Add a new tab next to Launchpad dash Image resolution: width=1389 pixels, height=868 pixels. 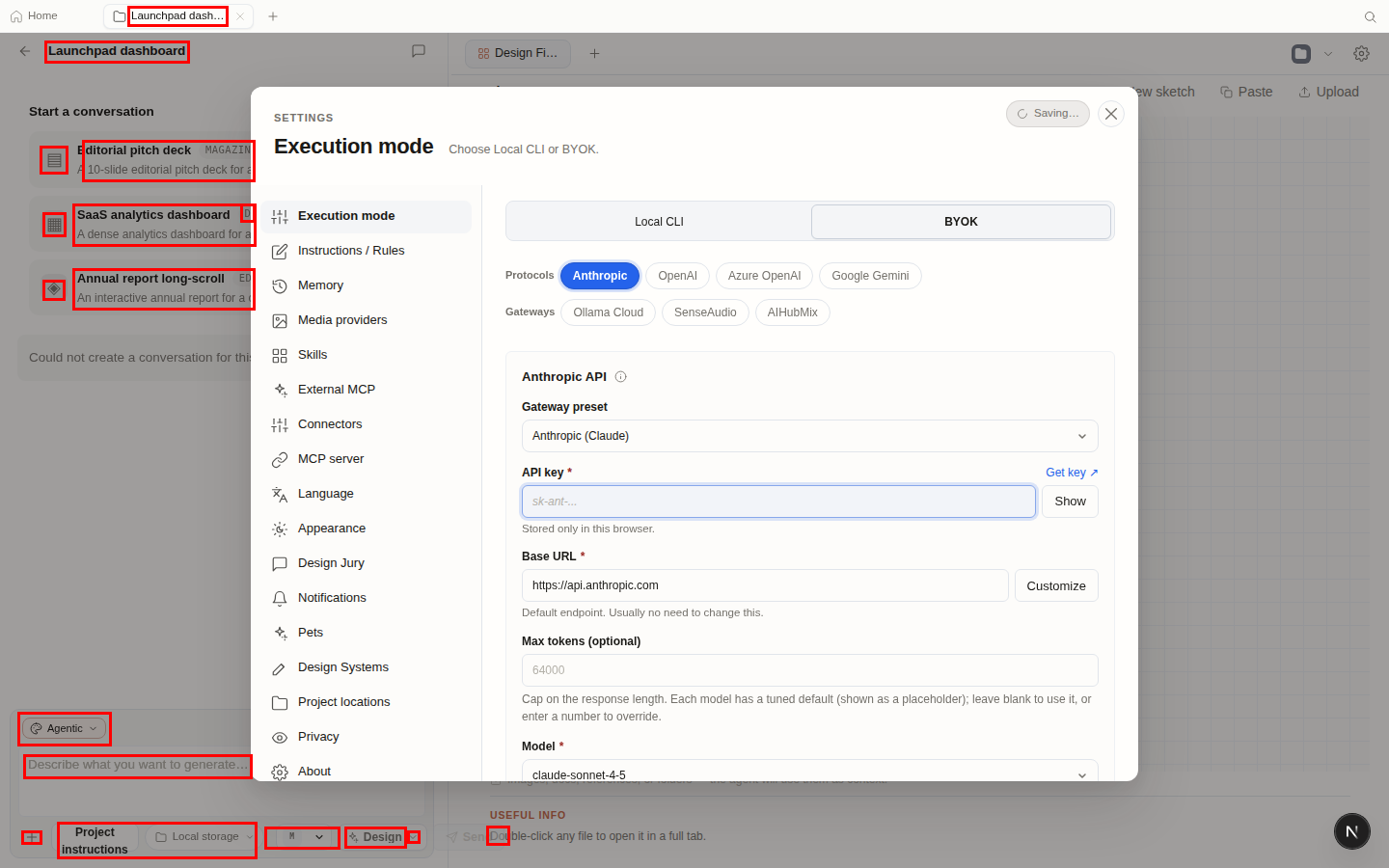click(x=273, y=16)
